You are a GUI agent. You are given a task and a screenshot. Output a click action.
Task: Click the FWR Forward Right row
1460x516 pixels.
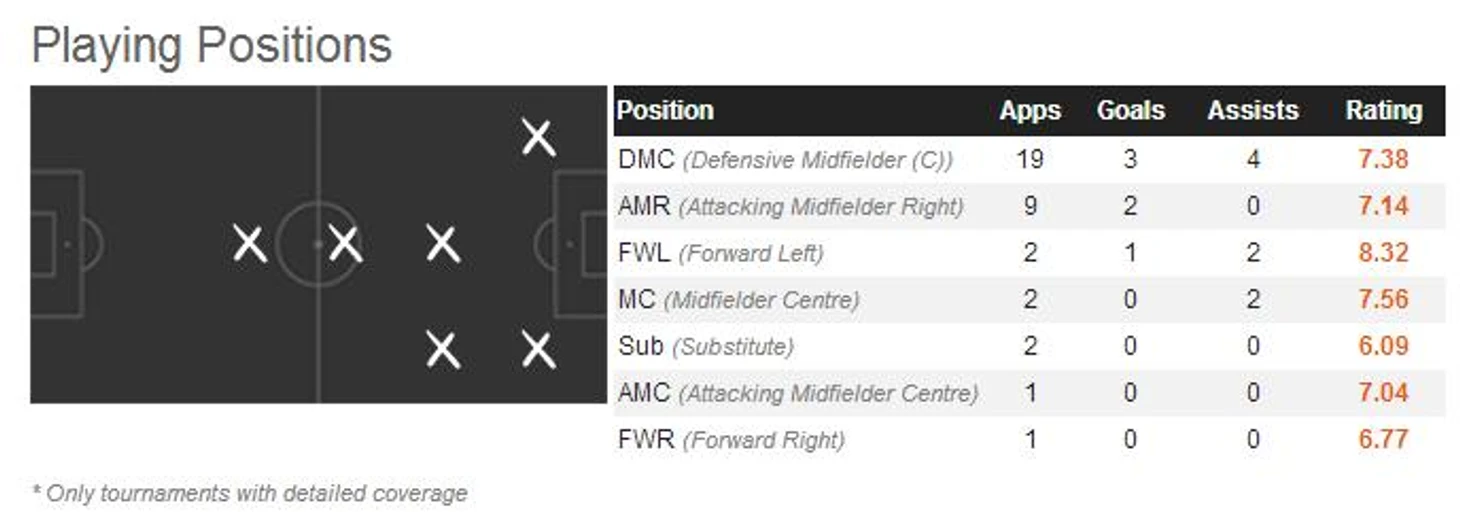tap(1029, 439)
